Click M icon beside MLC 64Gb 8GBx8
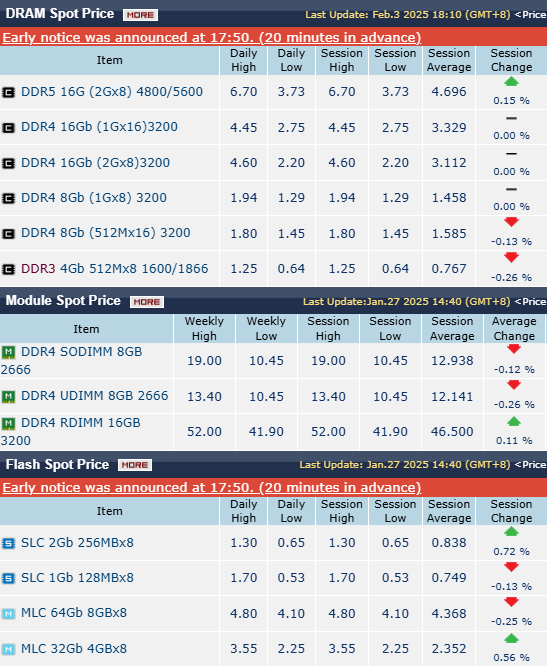 [x=8, y=613]
